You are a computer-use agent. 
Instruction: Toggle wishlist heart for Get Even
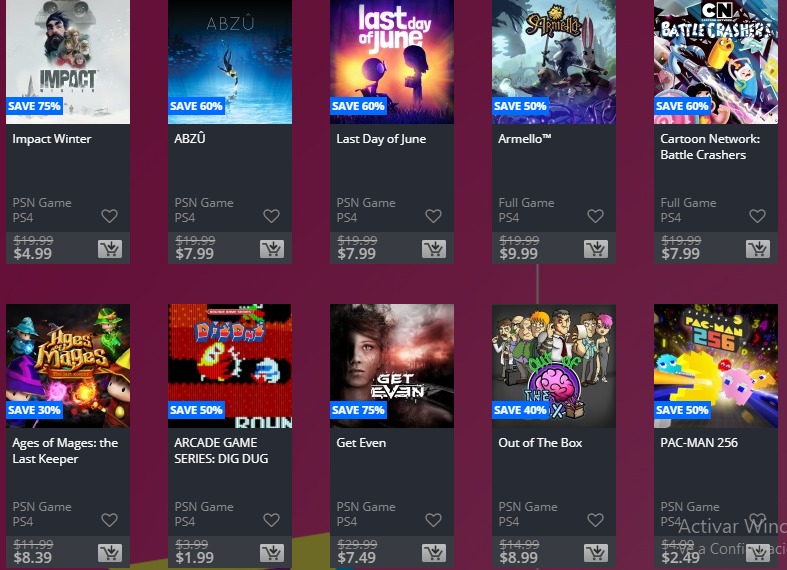point(434,520)
